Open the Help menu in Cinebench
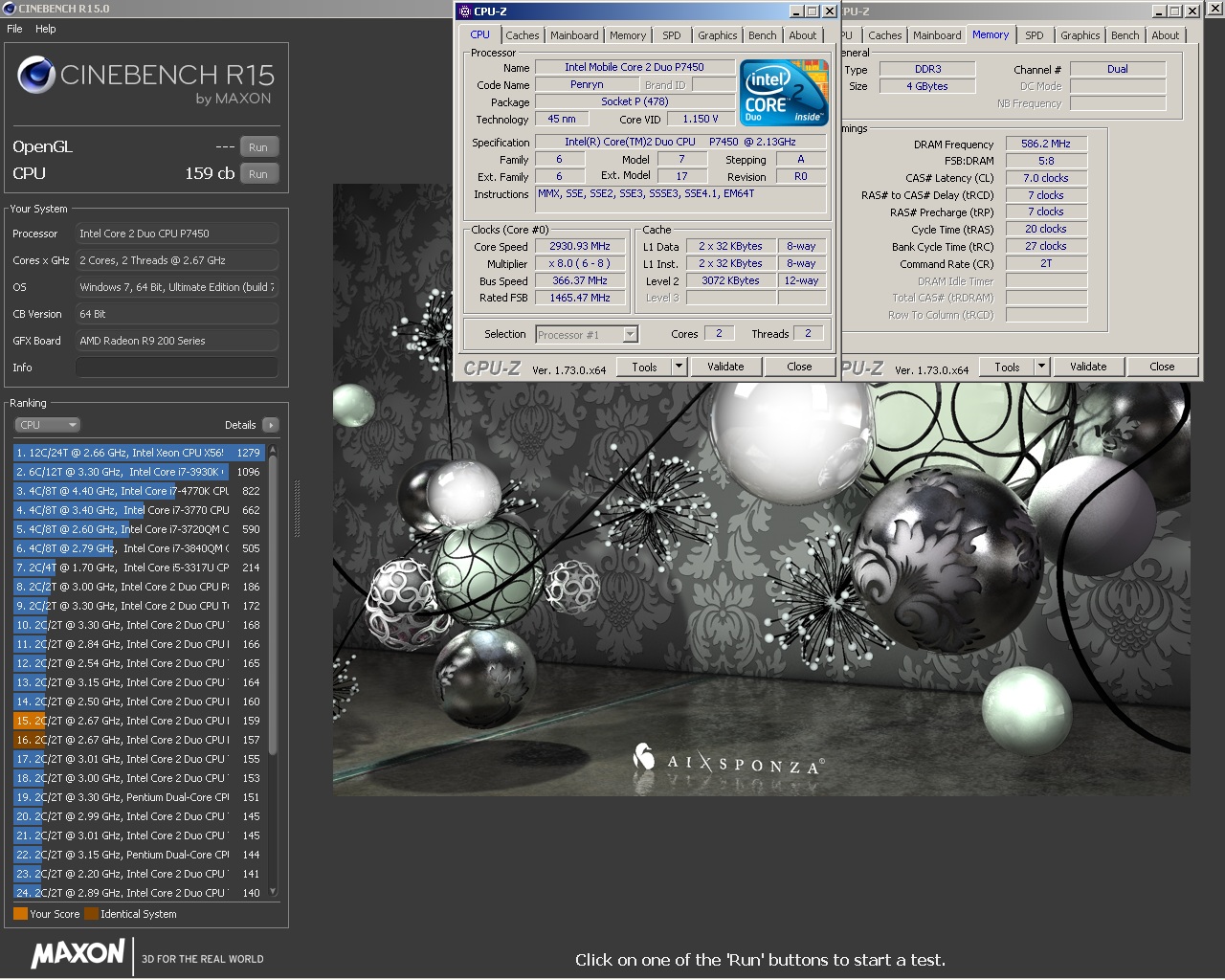 coord(46,29)
